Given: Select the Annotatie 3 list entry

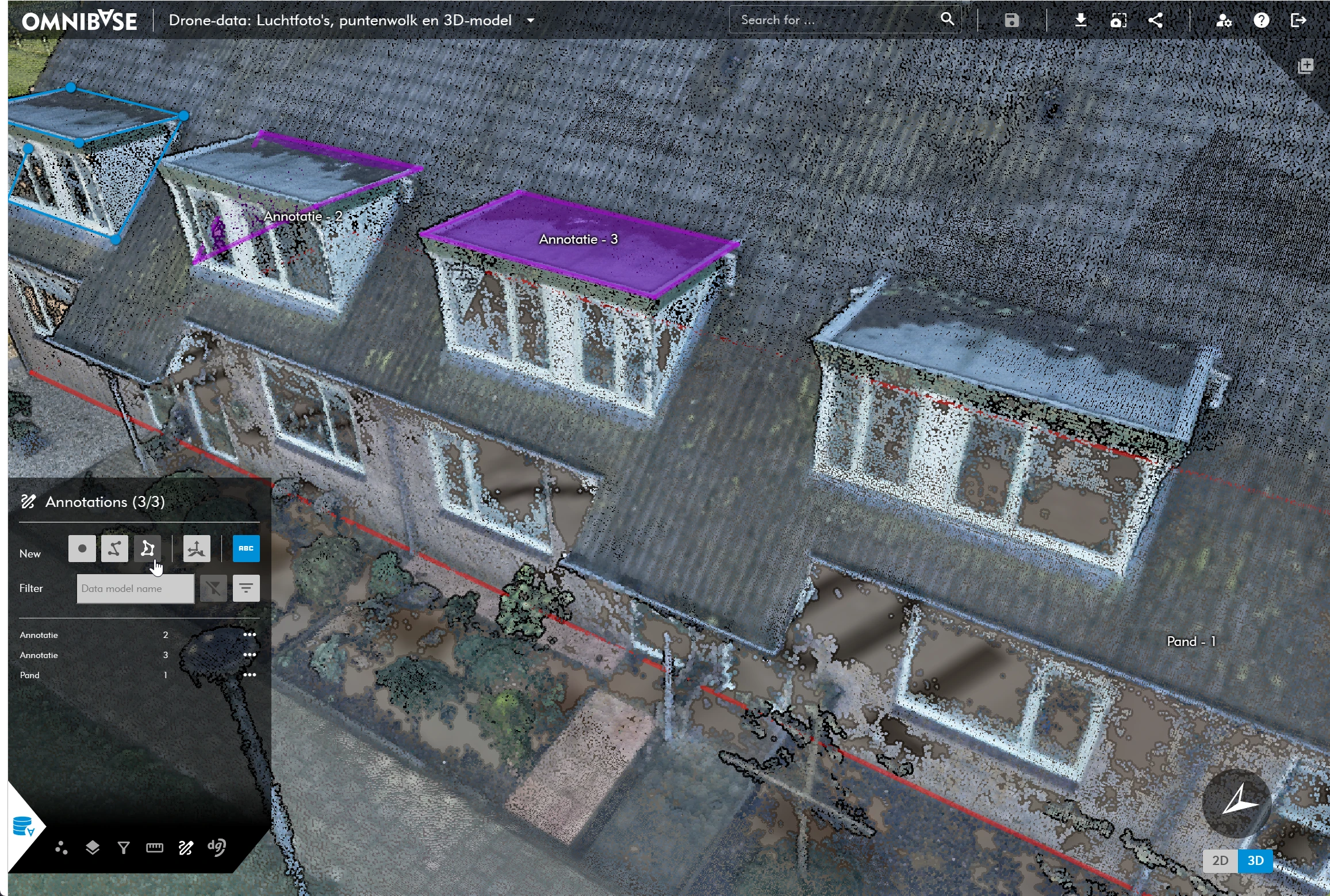Looking at the screenshot, I should [39, 655].
